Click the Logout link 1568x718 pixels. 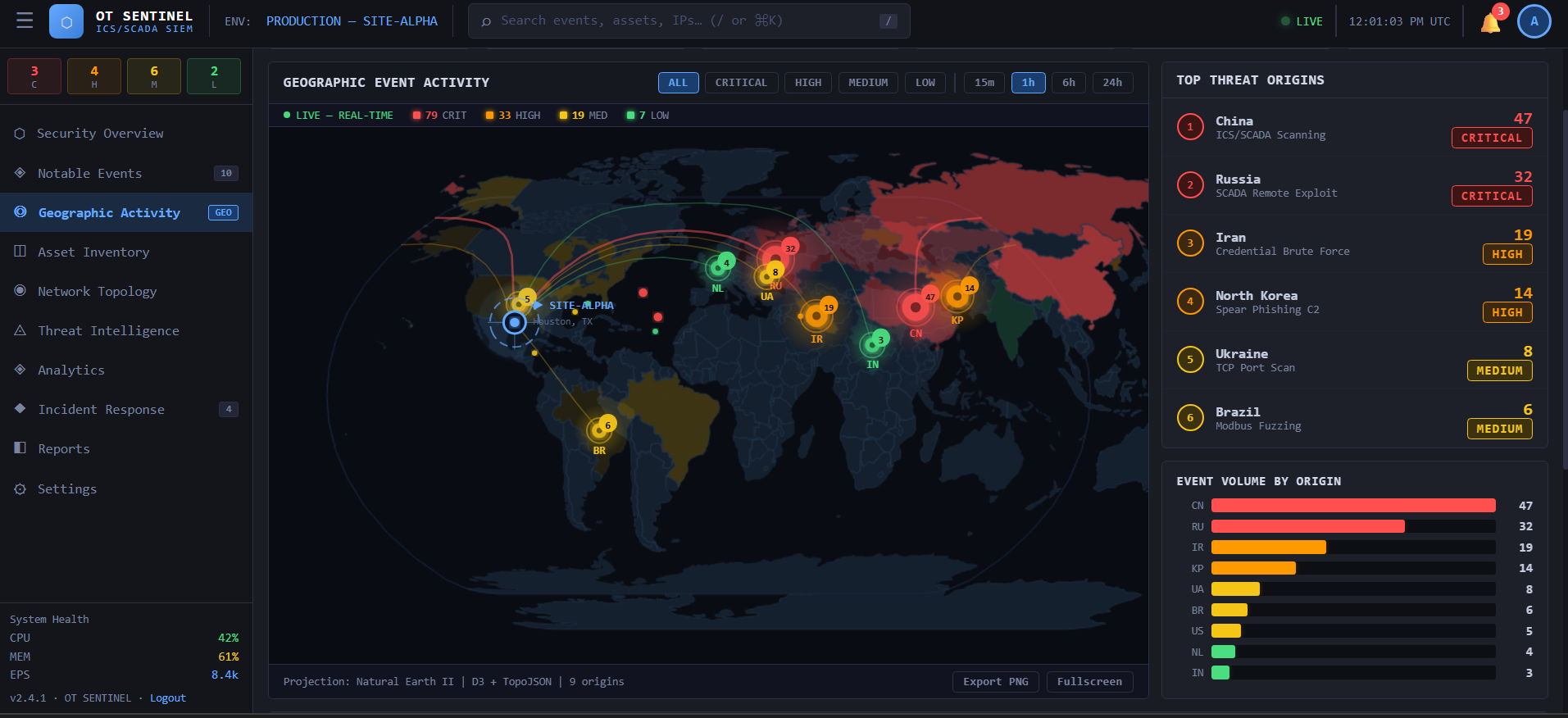[168, 698]
